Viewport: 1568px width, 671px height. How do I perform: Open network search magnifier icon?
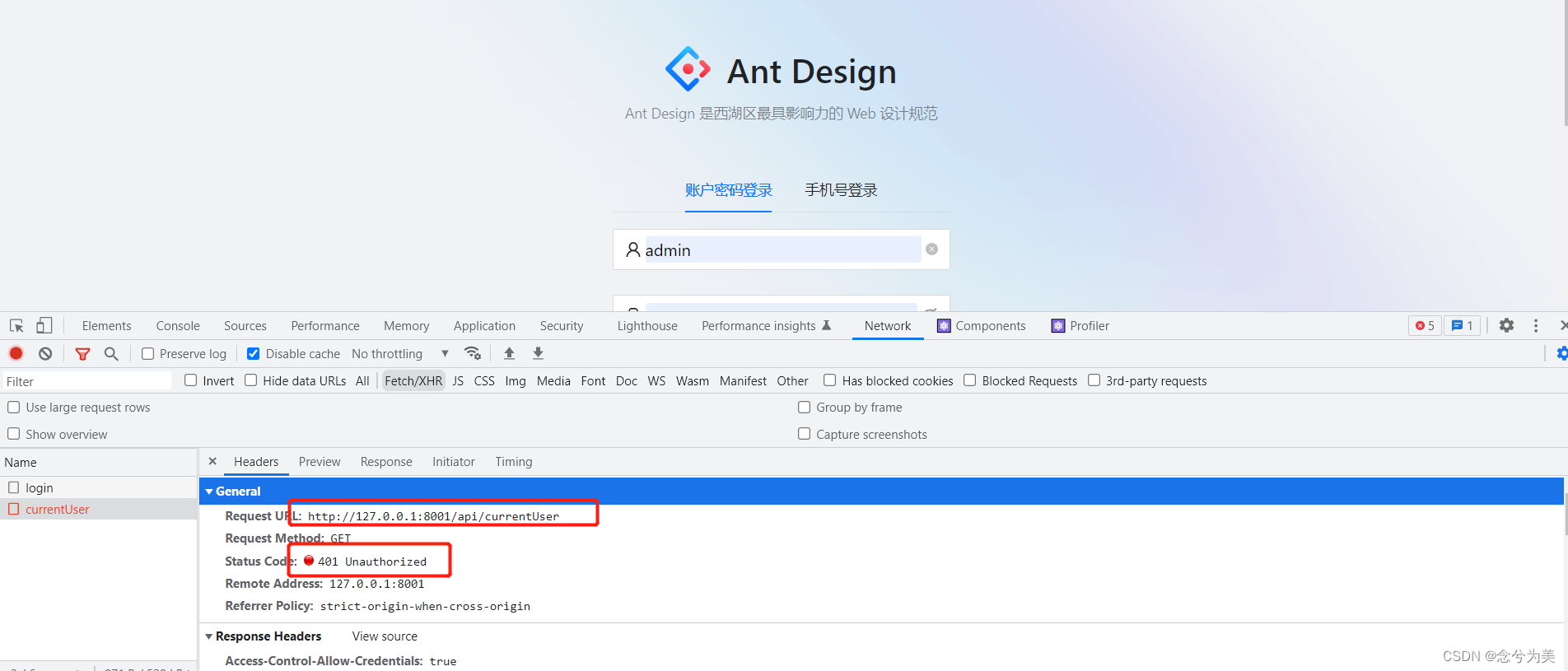(111, 354)
